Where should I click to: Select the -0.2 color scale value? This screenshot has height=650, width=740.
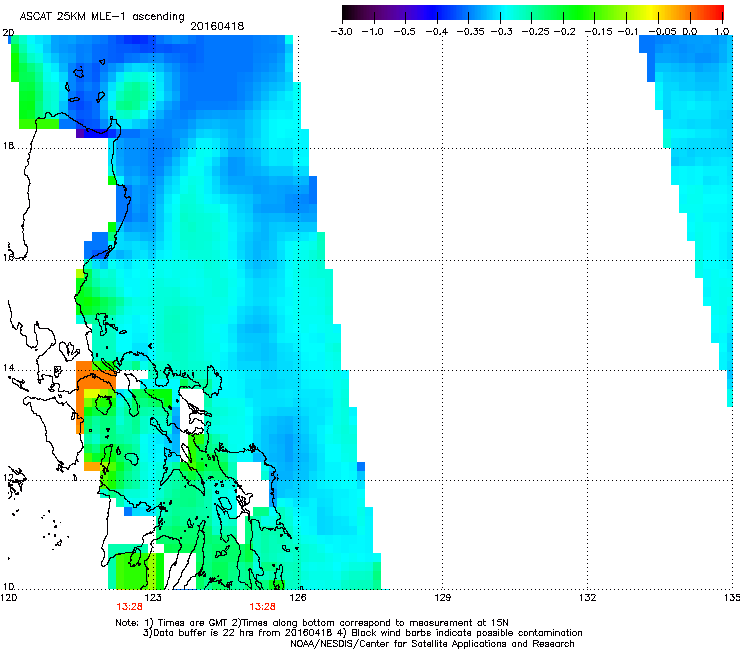565,32
